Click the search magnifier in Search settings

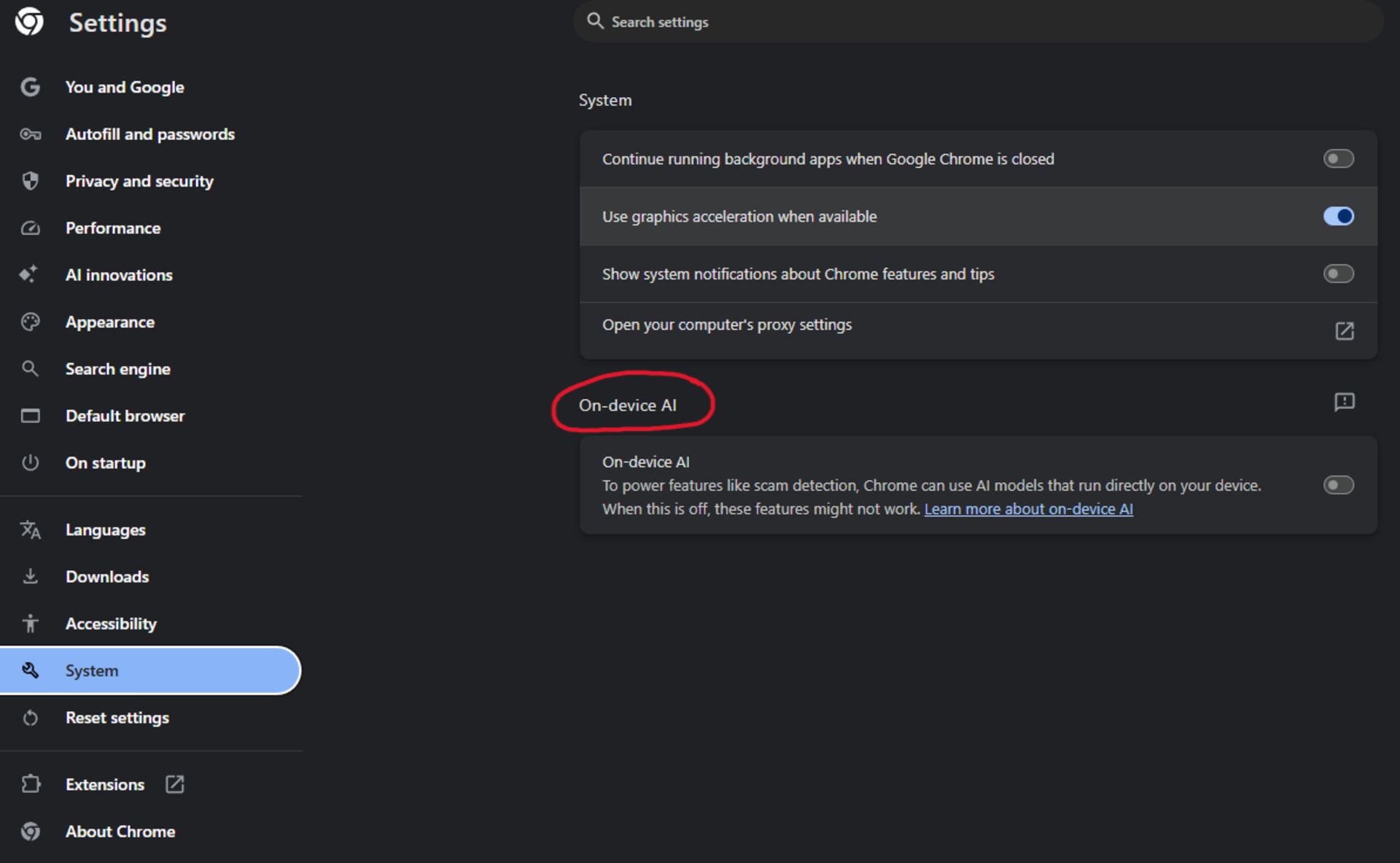[595, 21]
